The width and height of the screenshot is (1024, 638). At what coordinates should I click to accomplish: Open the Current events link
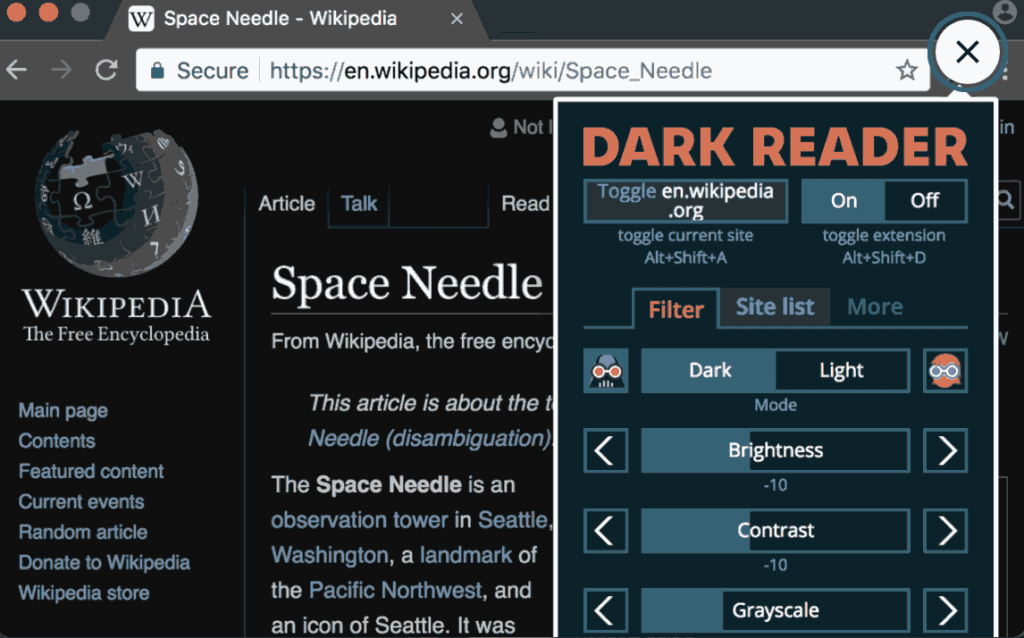pyautogui.click(x=82, y=502)
